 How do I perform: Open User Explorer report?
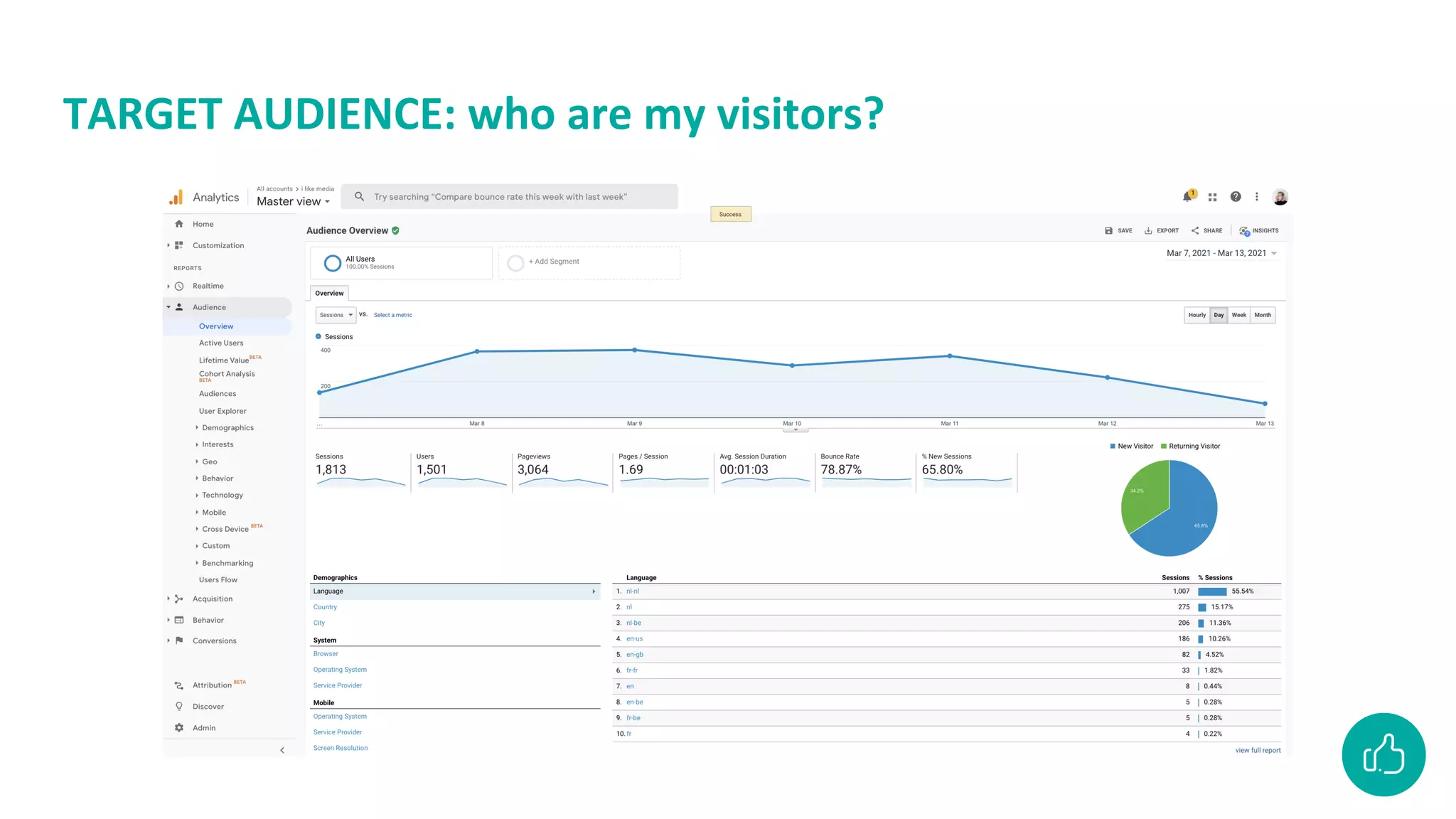click(223, 411)
